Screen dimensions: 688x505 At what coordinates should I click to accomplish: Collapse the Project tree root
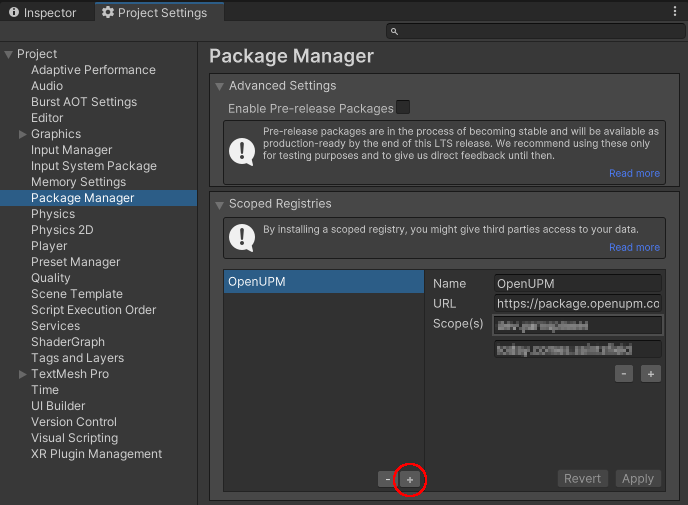pos(9,54)
